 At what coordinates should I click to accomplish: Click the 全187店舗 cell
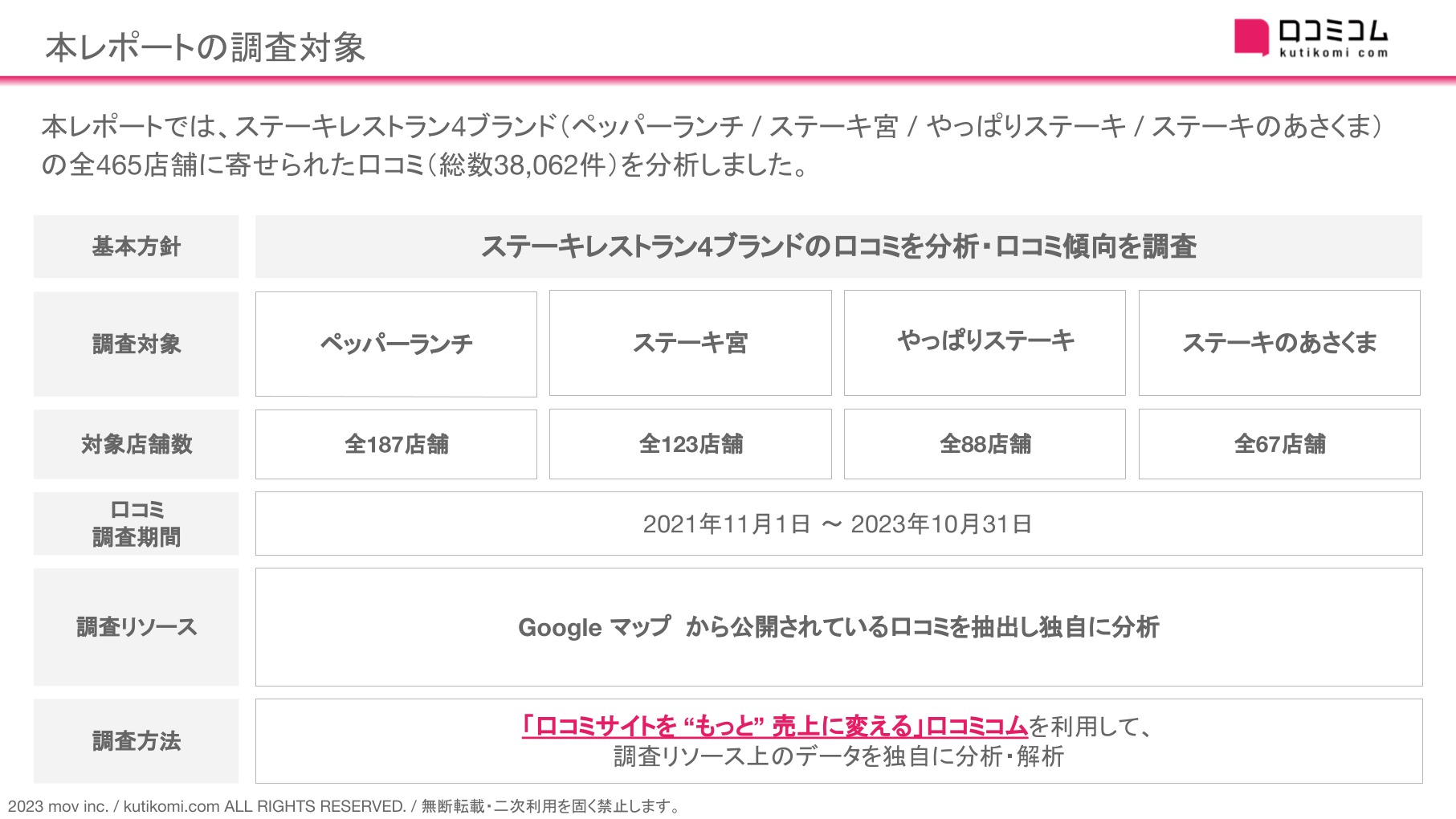(396, 444)
